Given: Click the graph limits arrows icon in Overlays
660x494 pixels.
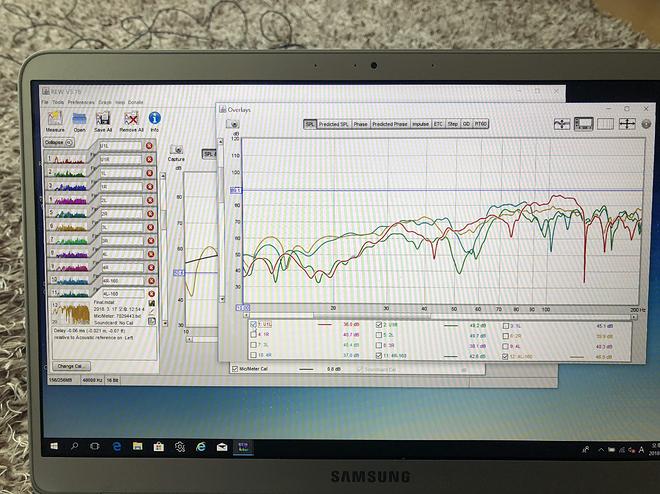Looking at the screenshot, I should 627,124.
